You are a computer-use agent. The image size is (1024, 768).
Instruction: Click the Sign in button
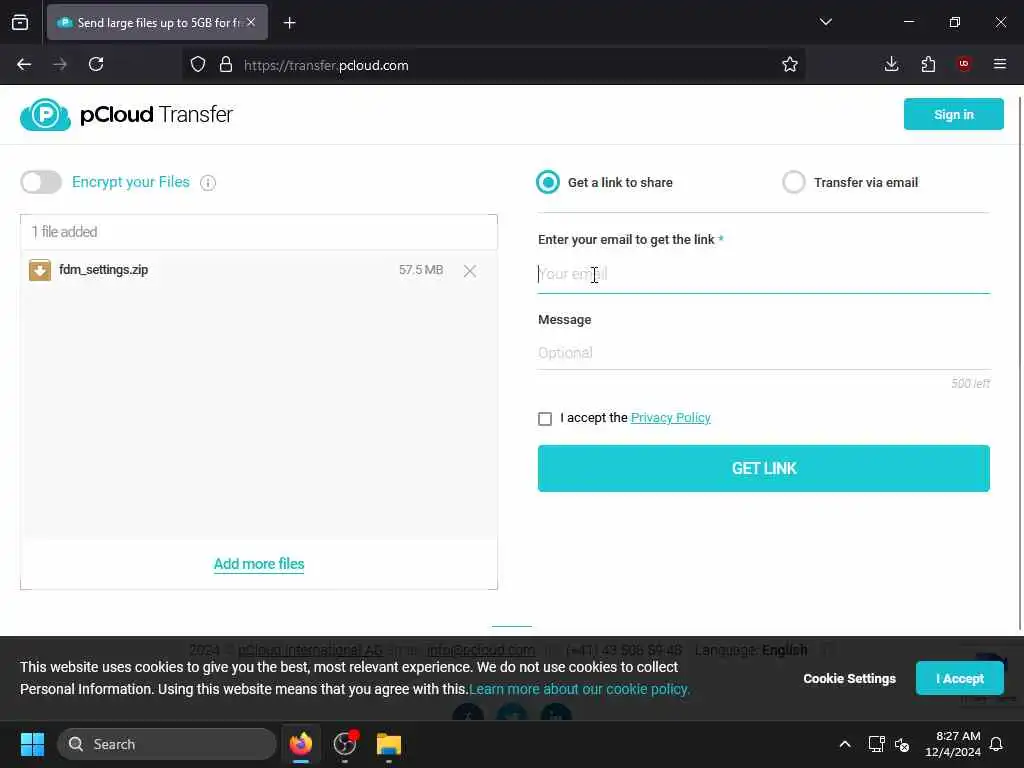pos(953,114)
